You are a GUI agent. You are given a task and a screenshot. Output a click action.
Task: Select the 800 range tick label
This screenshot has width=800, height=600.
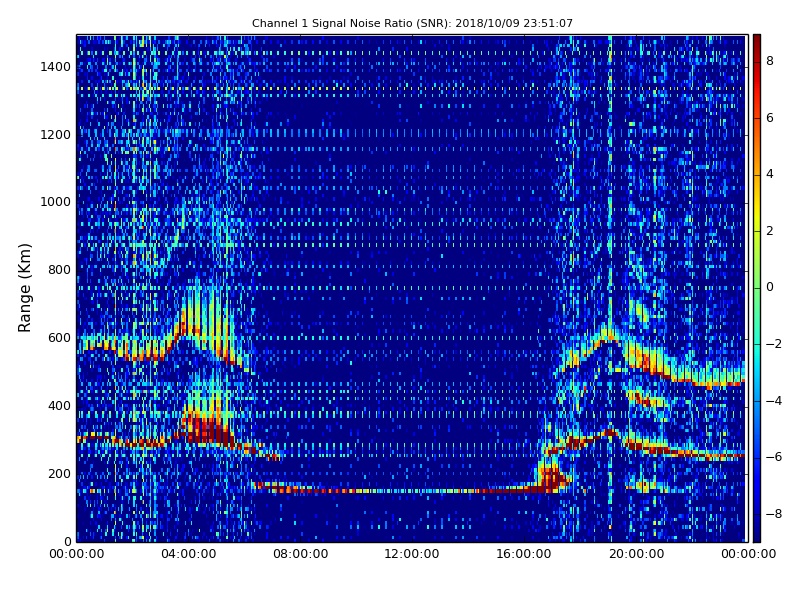[x=59, y=270]
